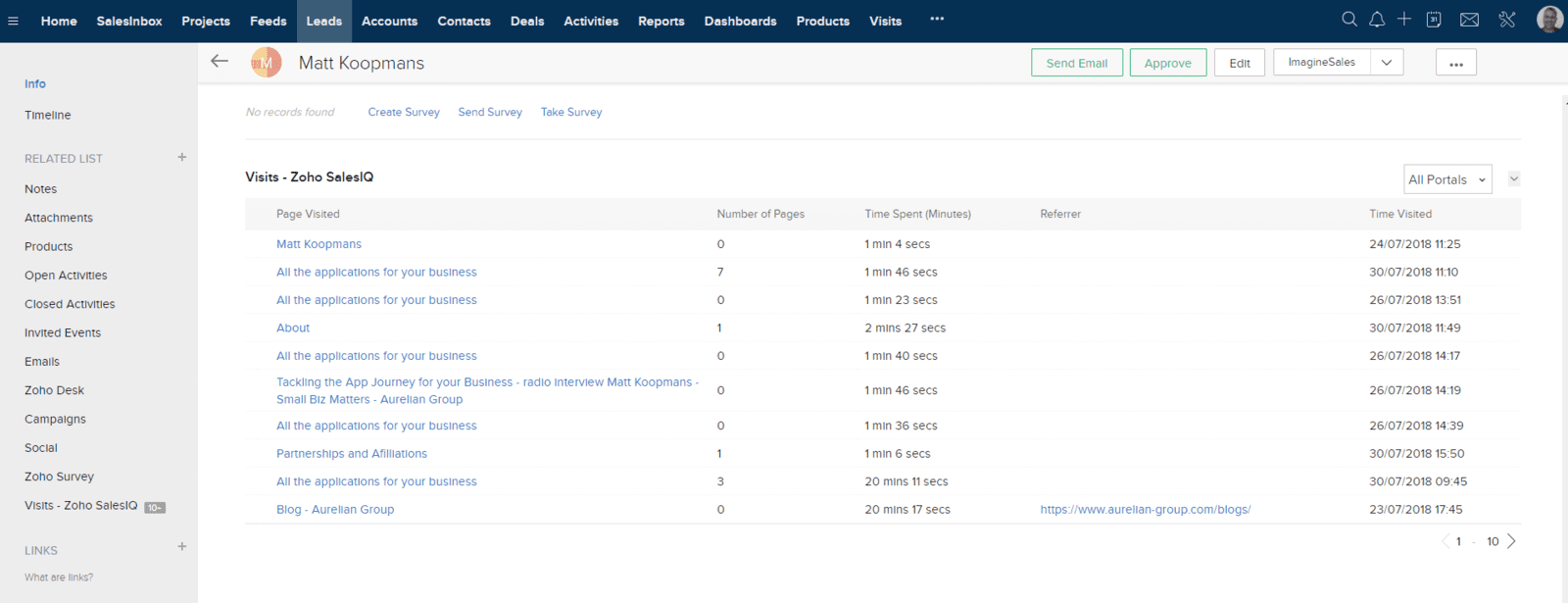Open the user profile avatar
Image resolution: width=1568 pixels, height=603 pixels.
click(x=1549, y=20)
